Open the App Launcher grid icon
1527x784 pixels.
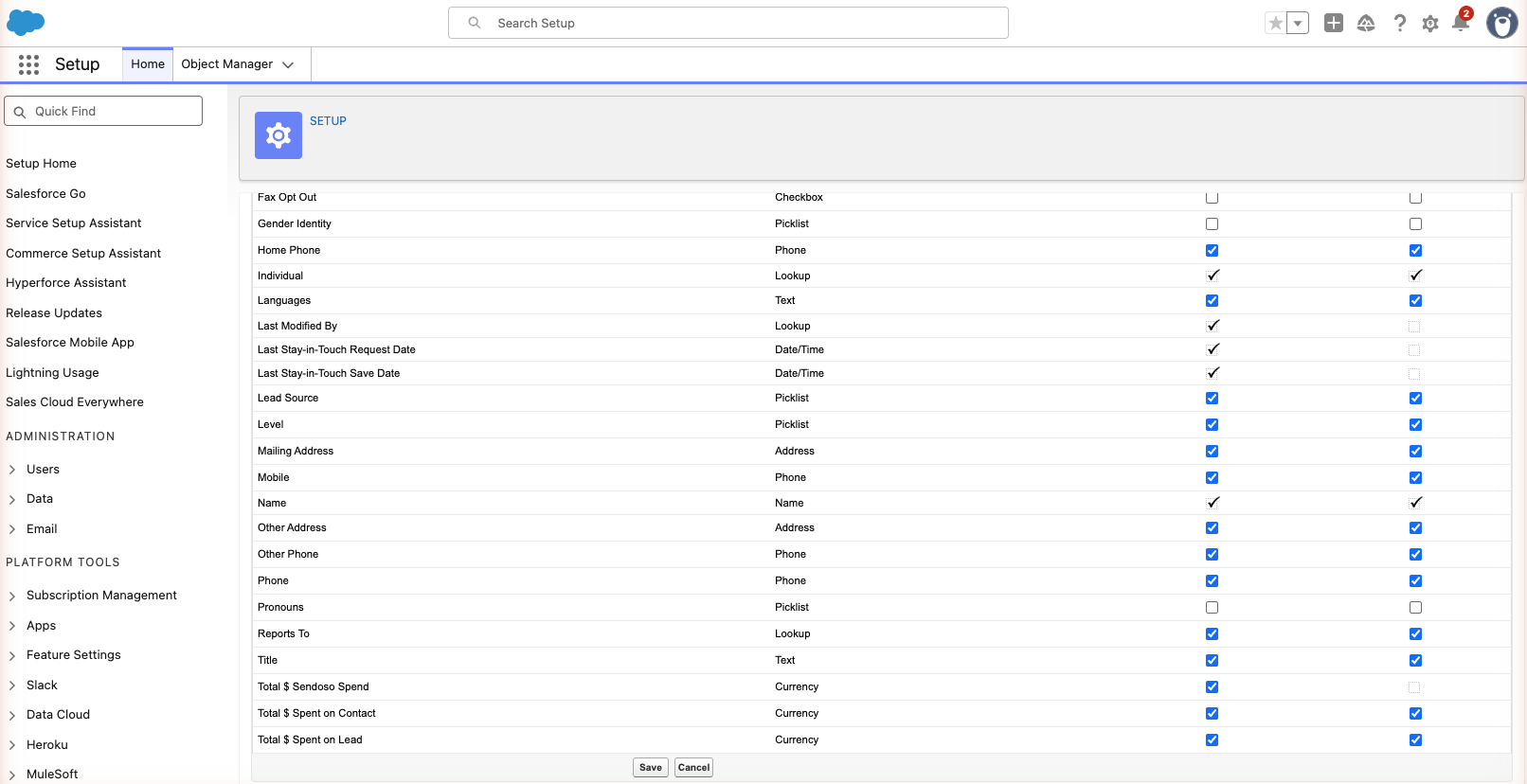pyautogui.click(x=29, y=64)
